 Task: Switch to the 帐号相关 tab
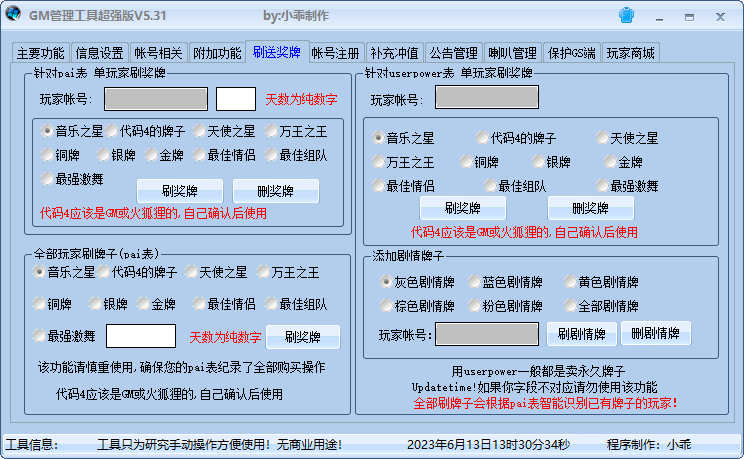(x=158, y=53)
